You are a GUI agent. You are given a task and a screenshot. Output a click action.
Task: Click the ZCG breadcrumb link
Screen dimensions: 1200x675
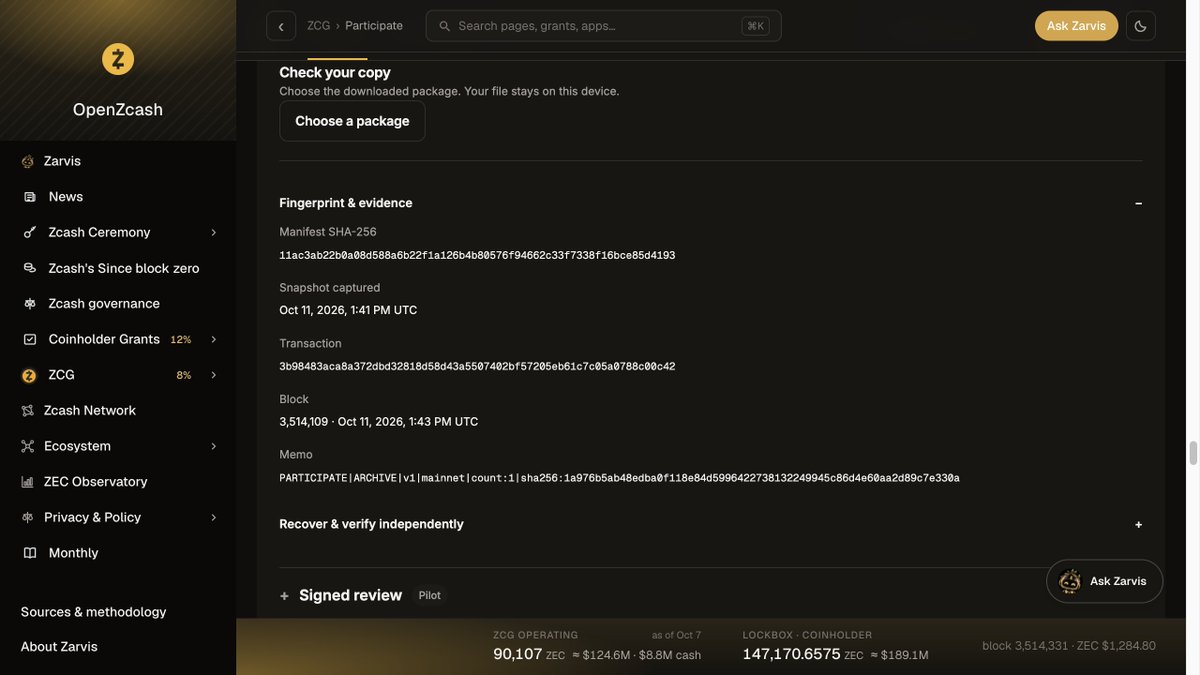319,26
